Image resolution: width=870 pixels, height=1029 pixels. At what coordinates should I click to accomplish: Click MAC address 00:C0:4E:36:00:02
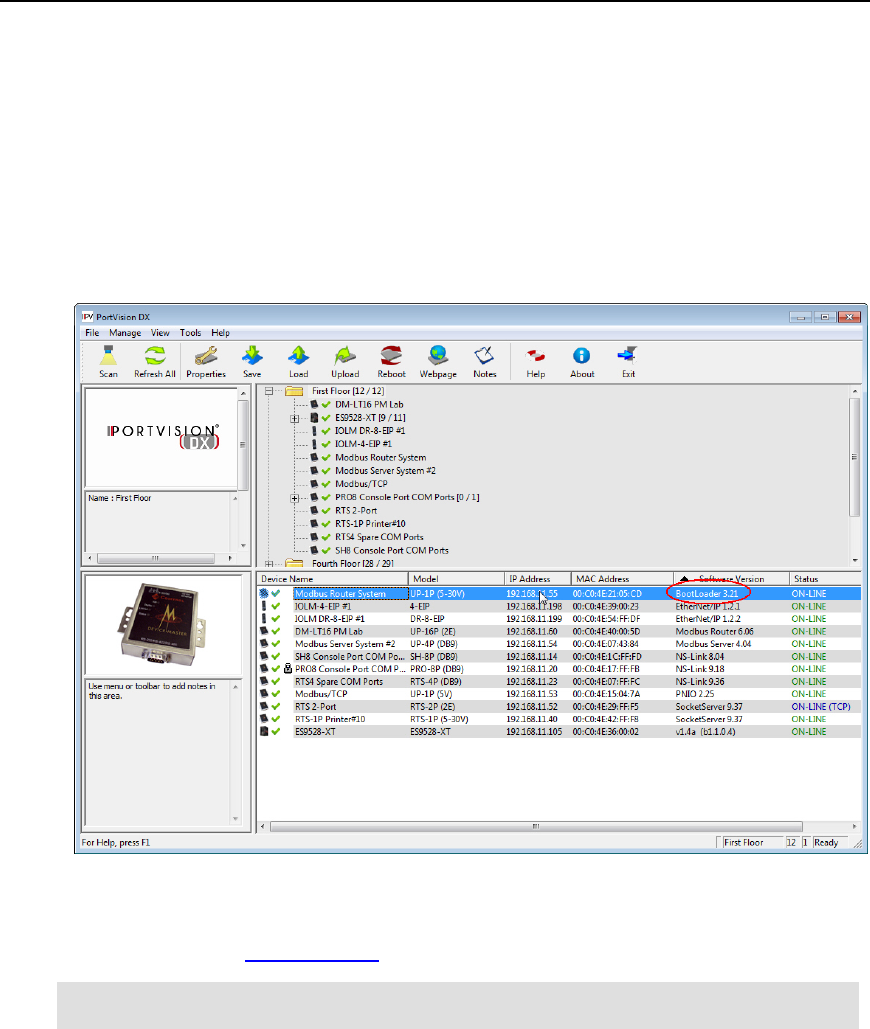click(605, 732)
